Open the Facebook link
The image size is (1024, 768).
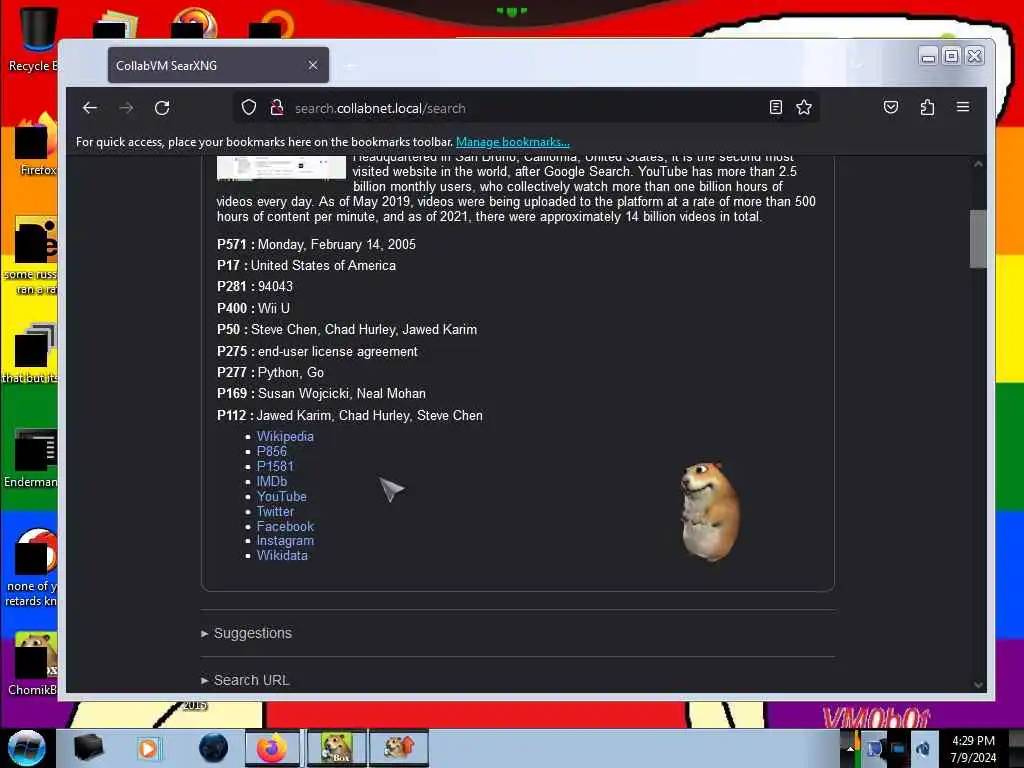(285, 526)
